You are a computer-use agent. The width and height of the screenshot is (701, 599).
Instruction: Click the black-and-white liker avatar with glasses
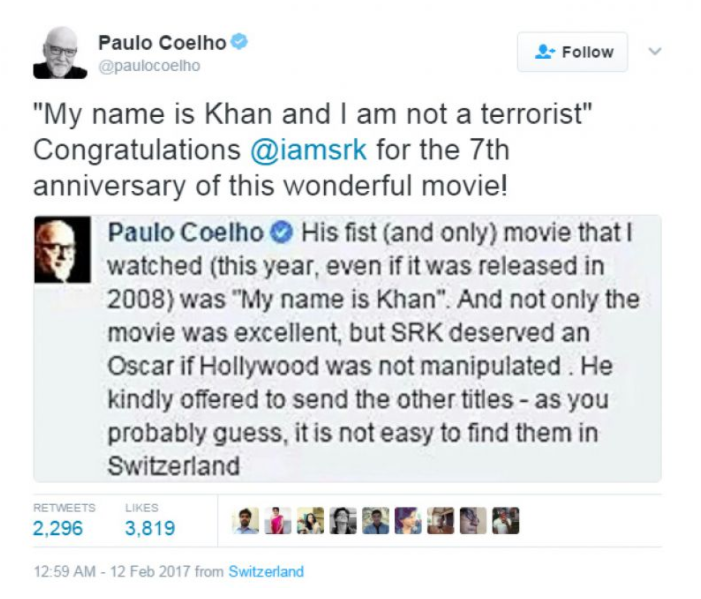(343, 521)
